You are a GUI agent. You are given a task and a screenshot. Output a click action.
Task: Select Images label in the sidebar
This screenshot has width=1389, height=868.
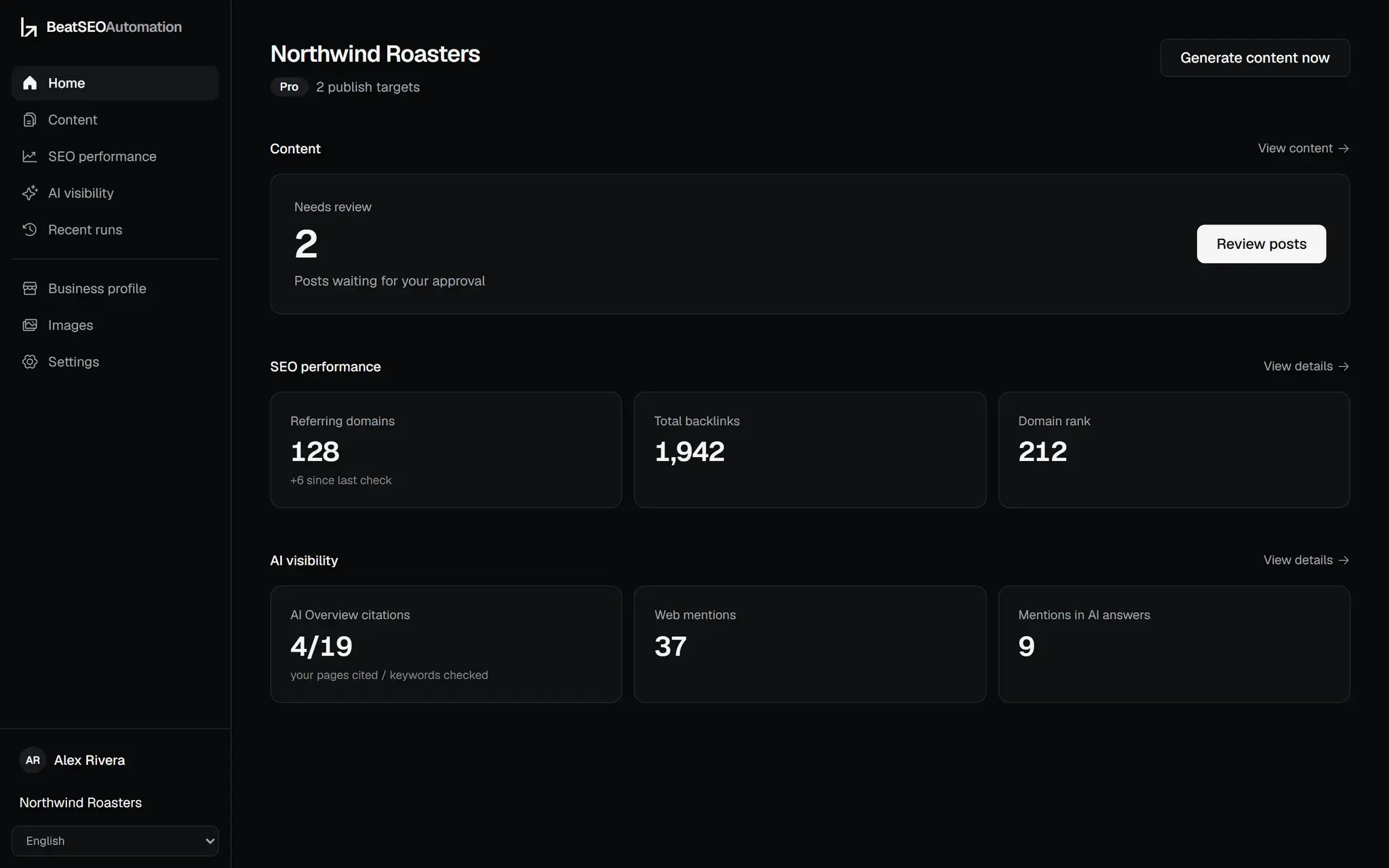(x=71, y=325)
